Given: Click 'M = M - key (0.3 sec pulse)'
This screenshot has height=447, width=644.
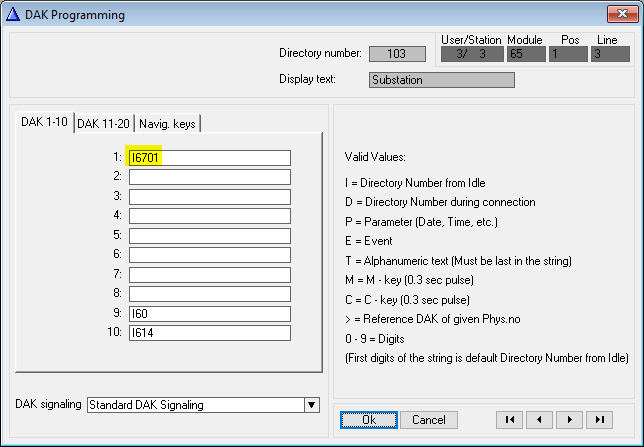Looking at the screenshot, I should pos(409,280).
